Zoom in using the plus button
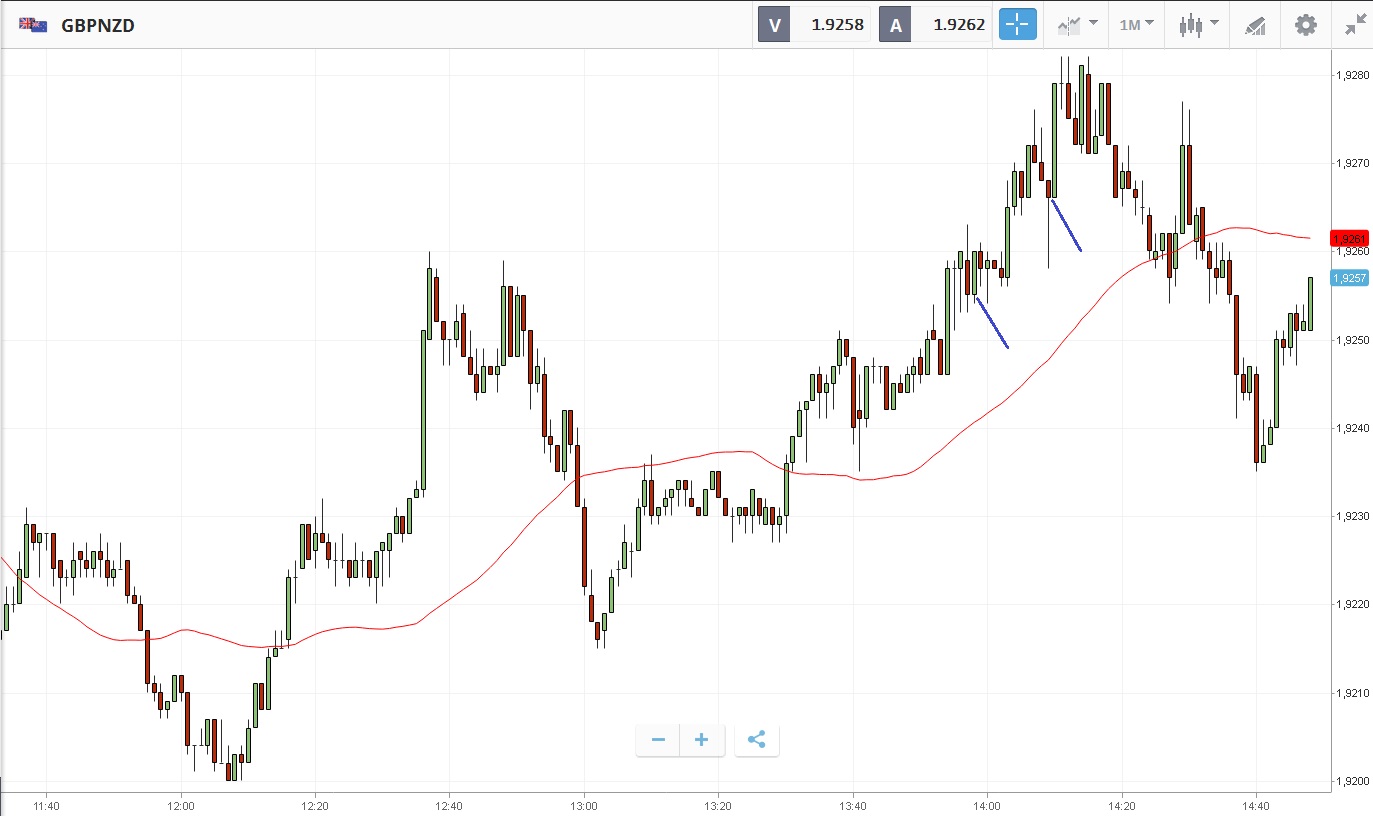 click(x=702, y=740)
